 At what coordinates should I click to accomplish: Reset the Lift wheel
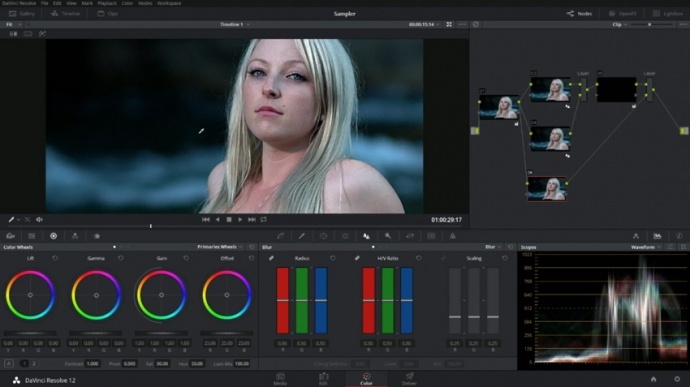coord(55,258)
